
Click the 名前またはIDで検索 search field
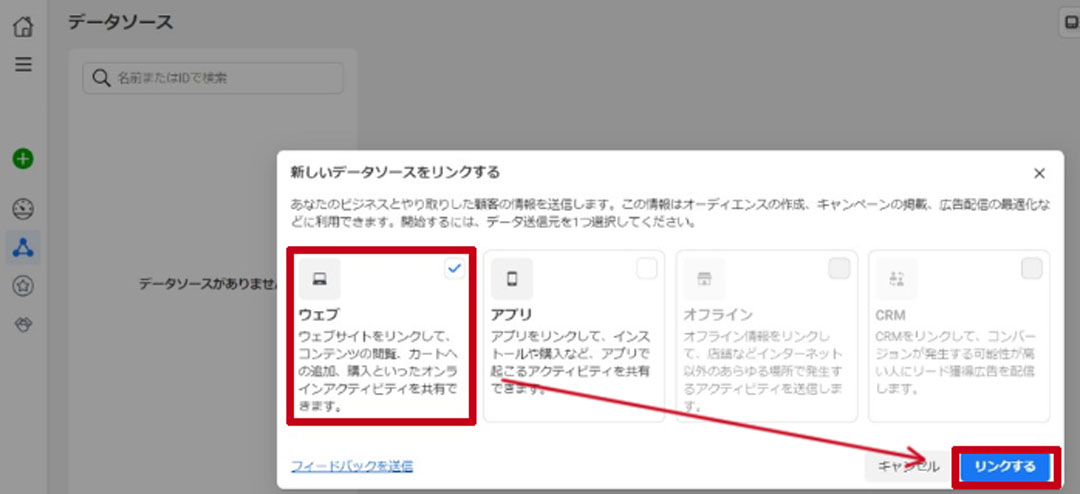[212, 78]
